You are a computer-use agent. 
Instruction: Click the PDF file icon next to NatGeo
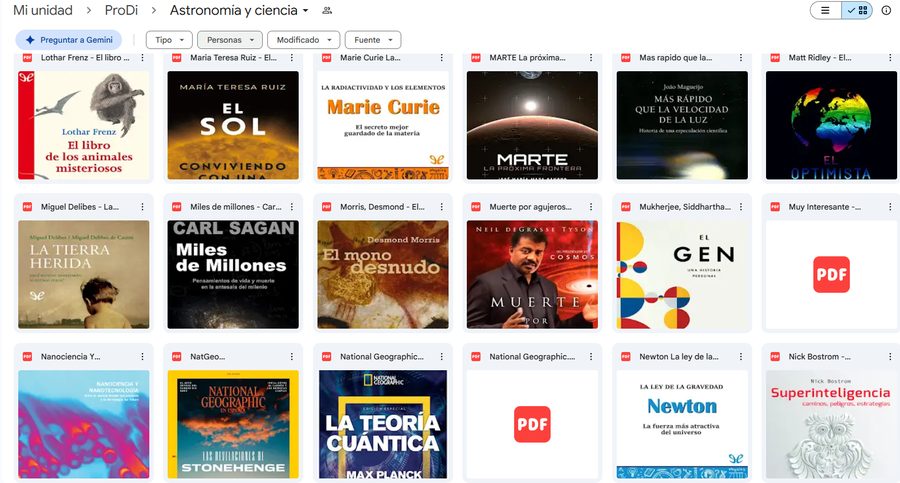coord(177,357)
